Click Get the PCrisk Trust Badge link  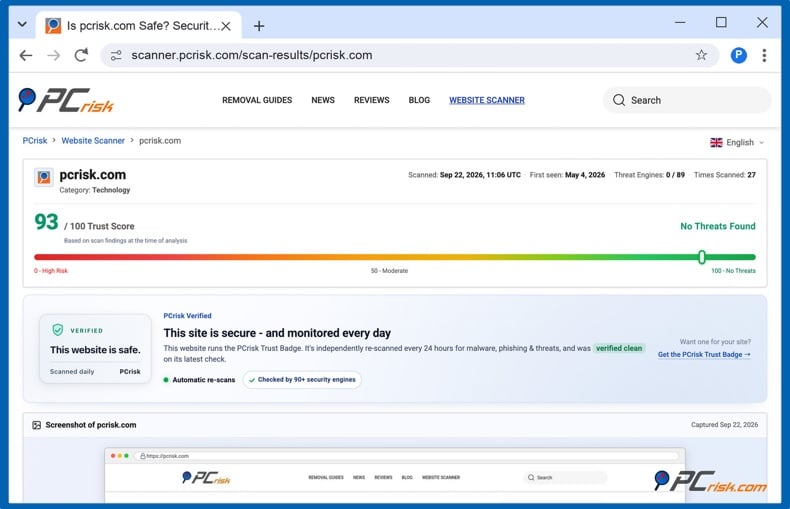[x=704, y=355]
